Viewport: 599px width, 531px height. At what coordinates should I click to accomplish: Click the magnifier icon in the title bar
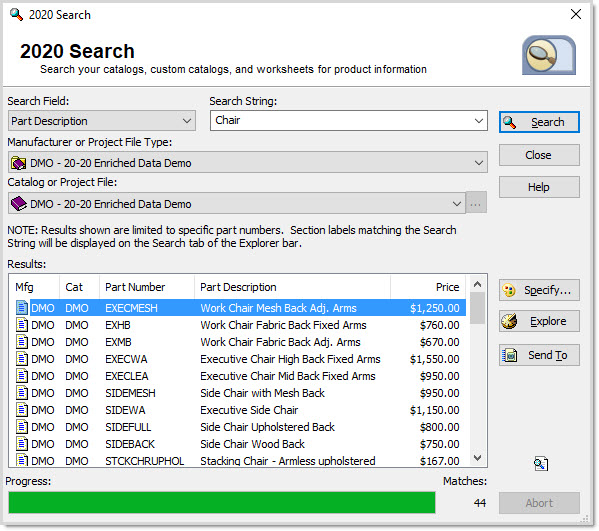[16, 15]
